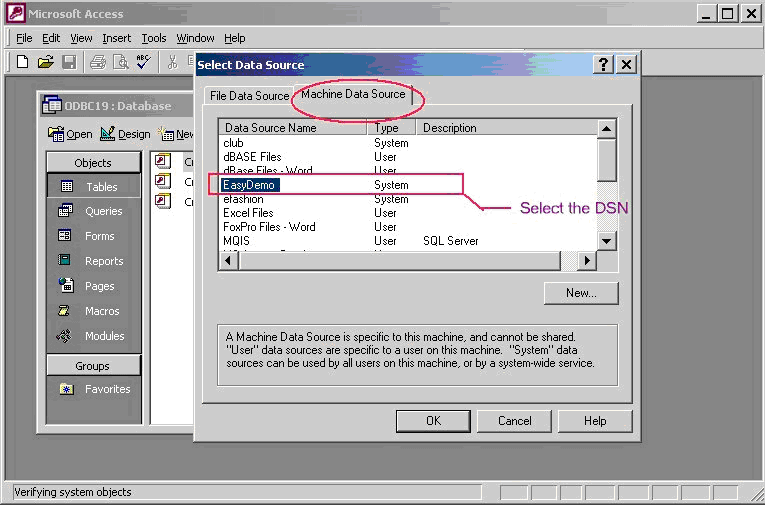The width and height of the screenshot is (765, 505).
Task: Open the Edit menu
Action: coord(51,38)
